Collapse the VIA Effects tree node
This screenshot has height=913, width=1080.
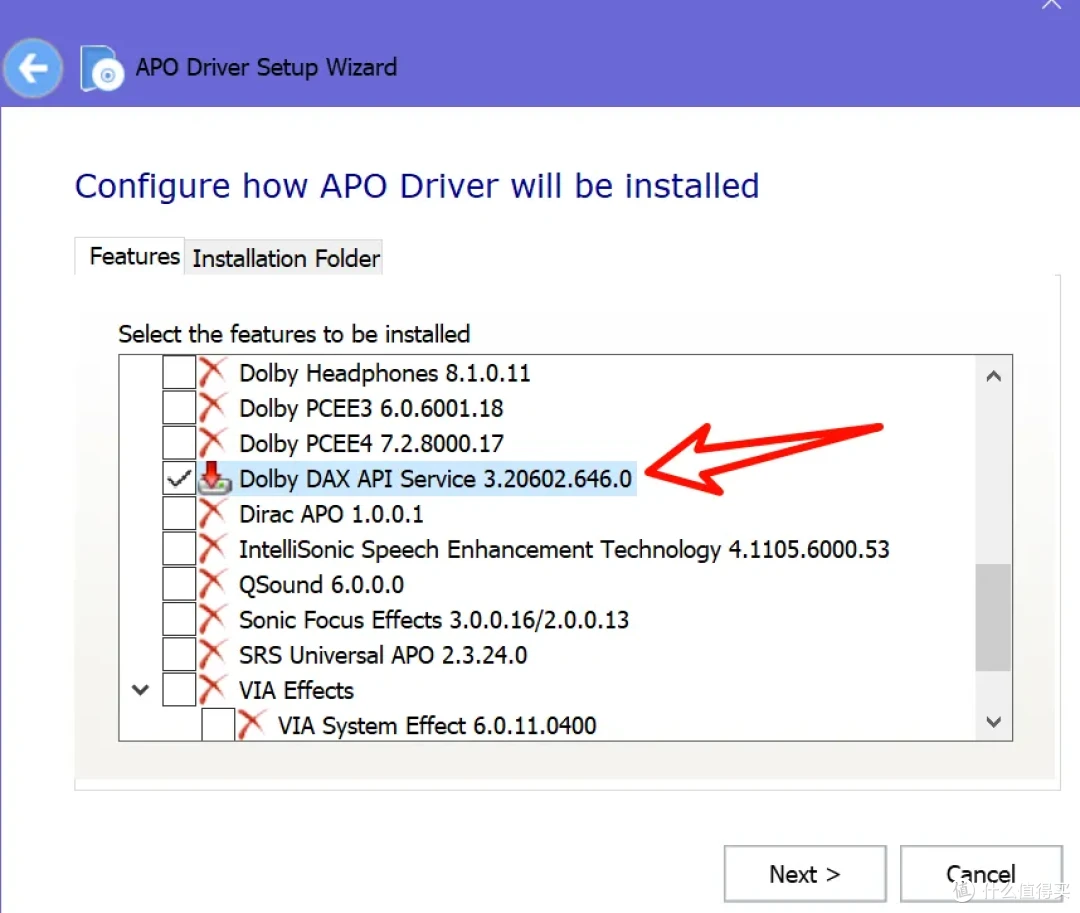(x=141, y=689)
